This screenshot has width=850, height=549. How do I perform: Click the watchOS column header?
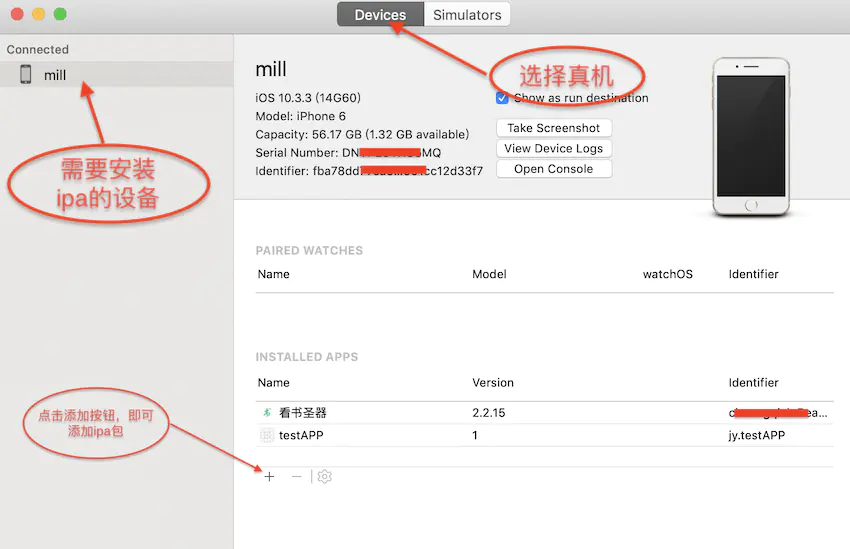tap(667, 274)
